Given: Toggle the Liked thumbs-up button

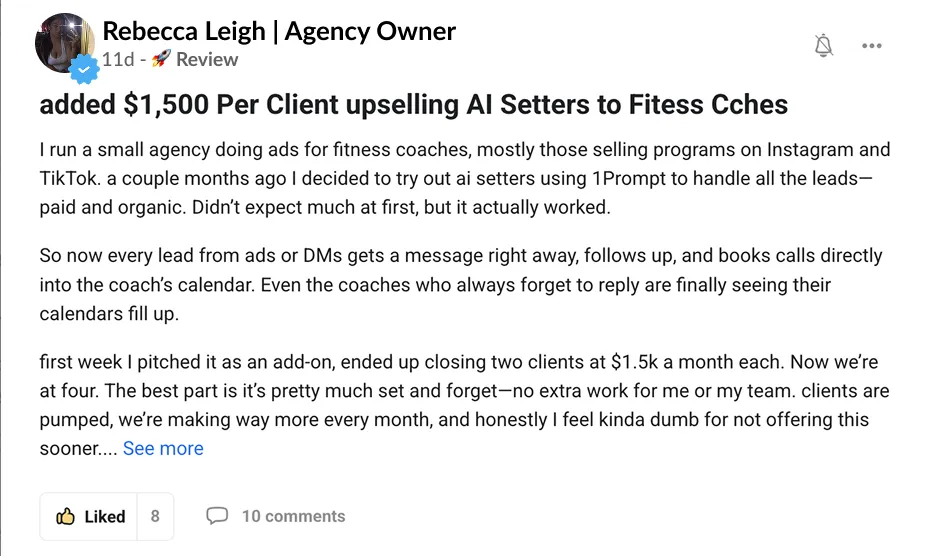Looking at the screenshot, I should coord(88,516).
